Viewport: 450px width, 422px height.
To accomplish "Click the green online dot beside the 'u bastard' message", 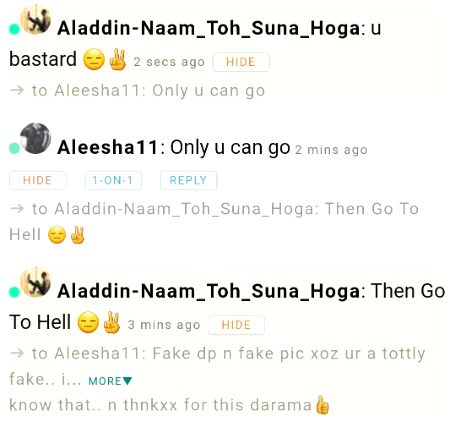I will point(14,29).
